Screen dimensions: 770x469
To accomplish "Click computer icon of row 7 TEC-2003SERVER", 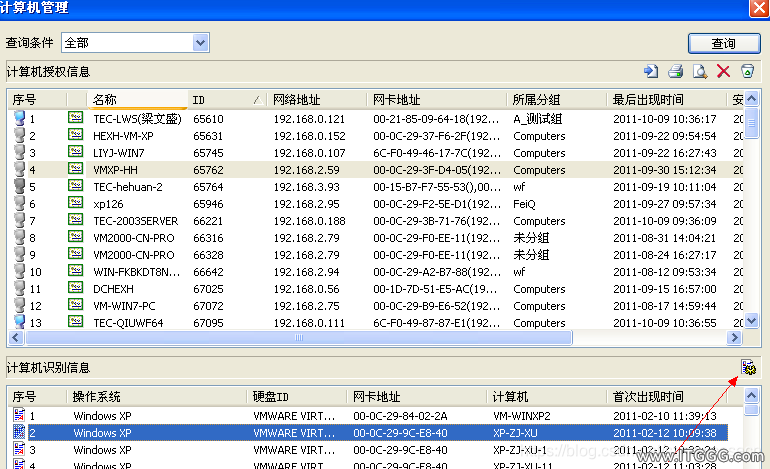I will click(20, 221).
